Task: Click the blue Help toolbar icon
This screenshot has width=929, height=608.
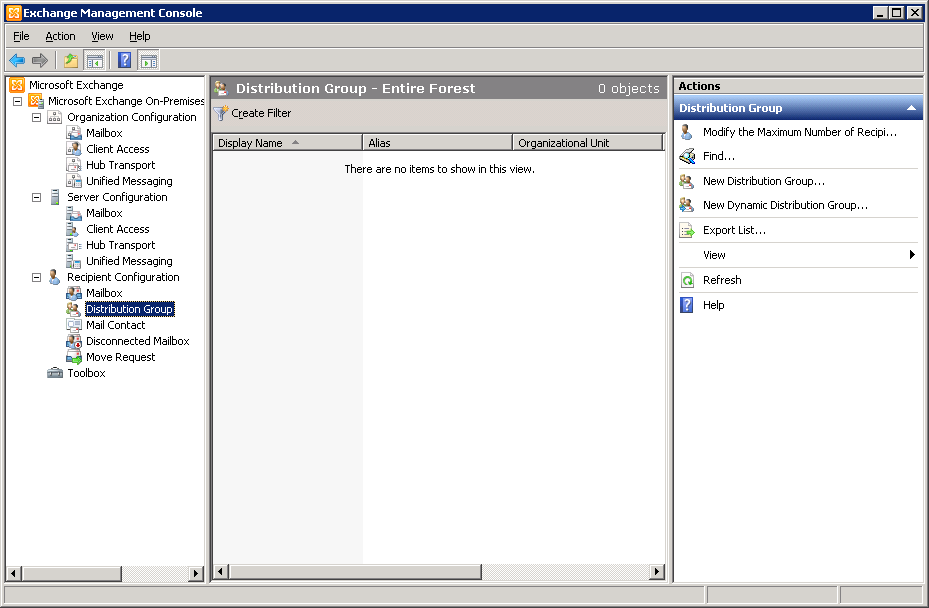Action: tap(124, 60)
